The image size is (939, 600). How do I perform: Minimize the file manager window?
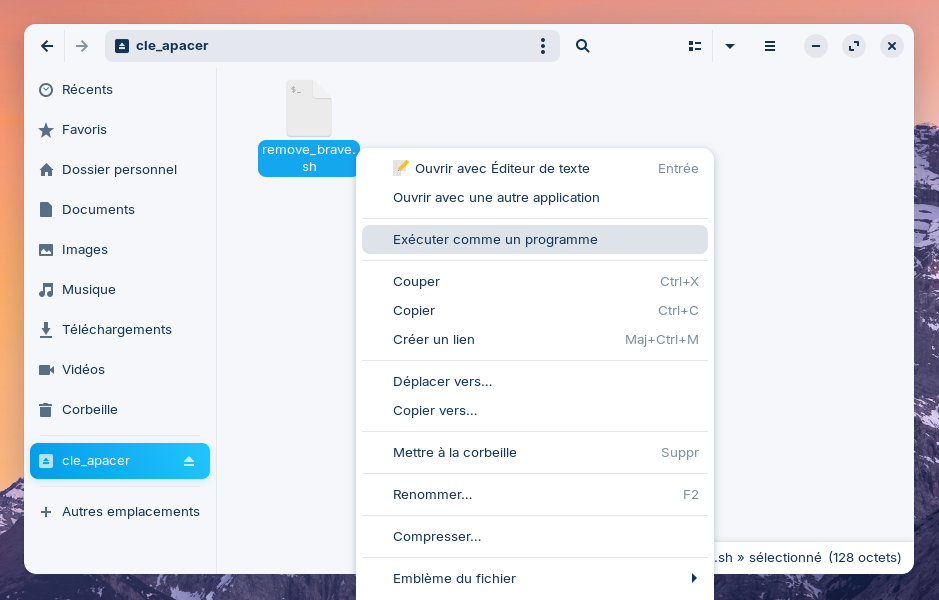(x=816, y=46)
